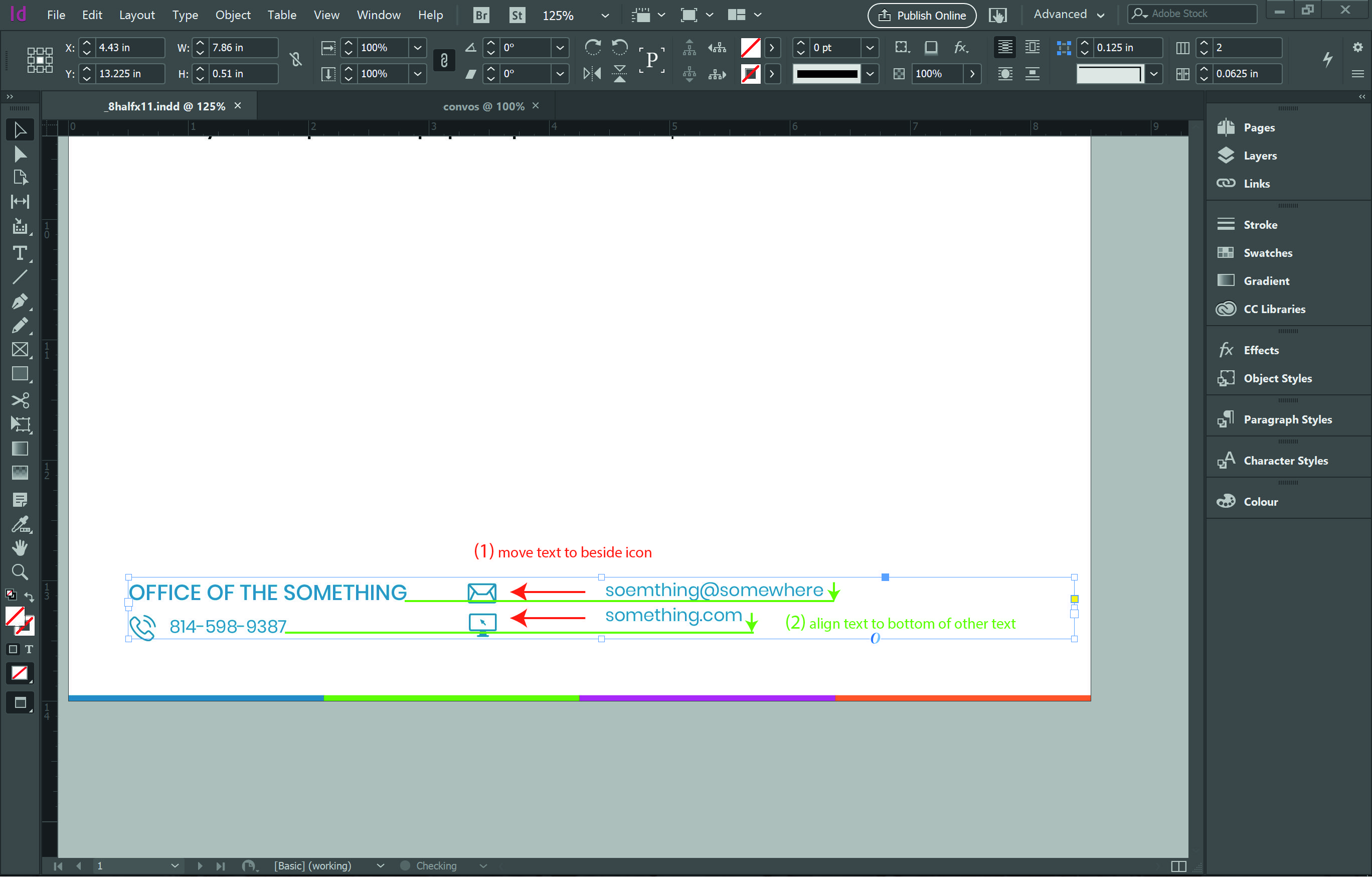Flip the selection horizontally
Screen dimensions: 1372x877
coord(592,74)
